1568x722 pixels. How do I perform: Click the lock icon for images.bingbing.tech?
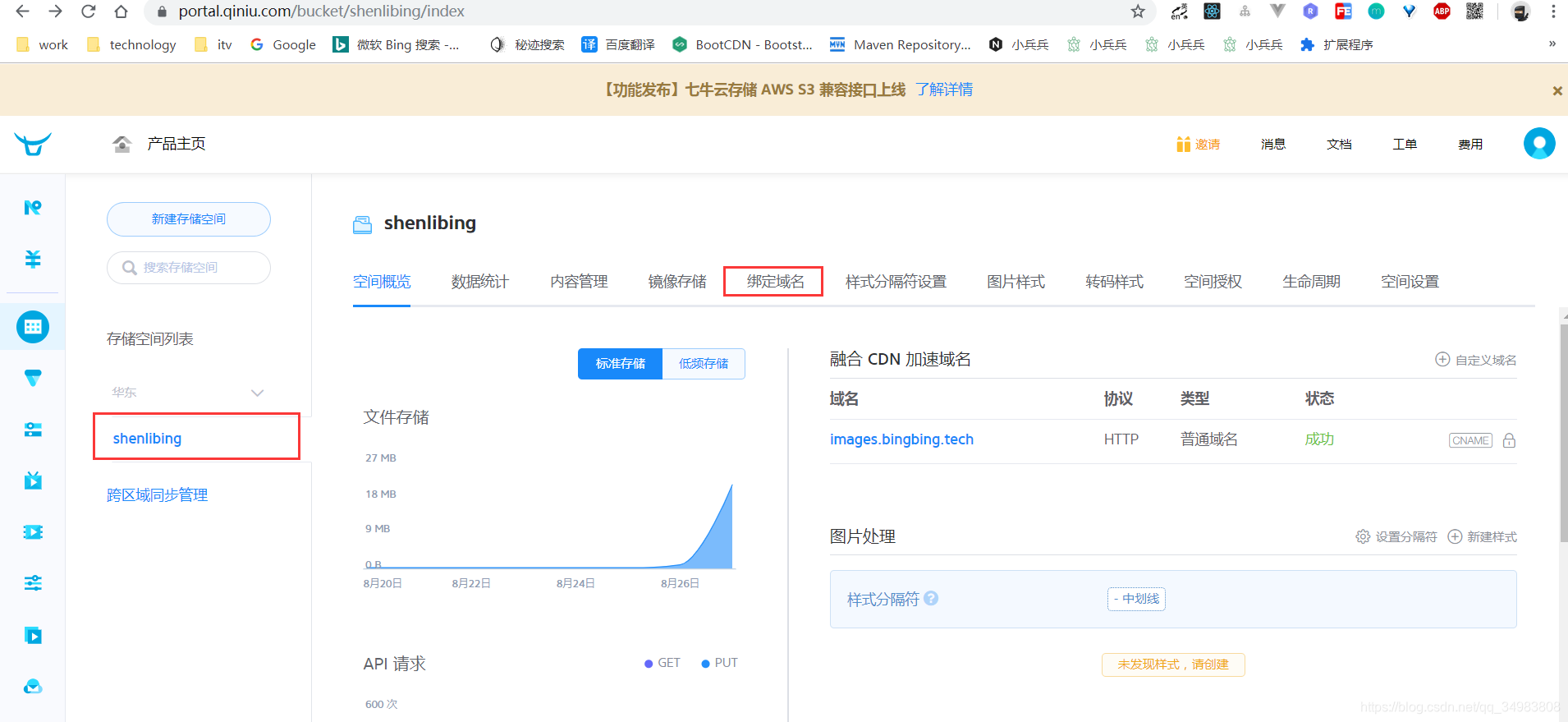click(x=1509, y=440)
